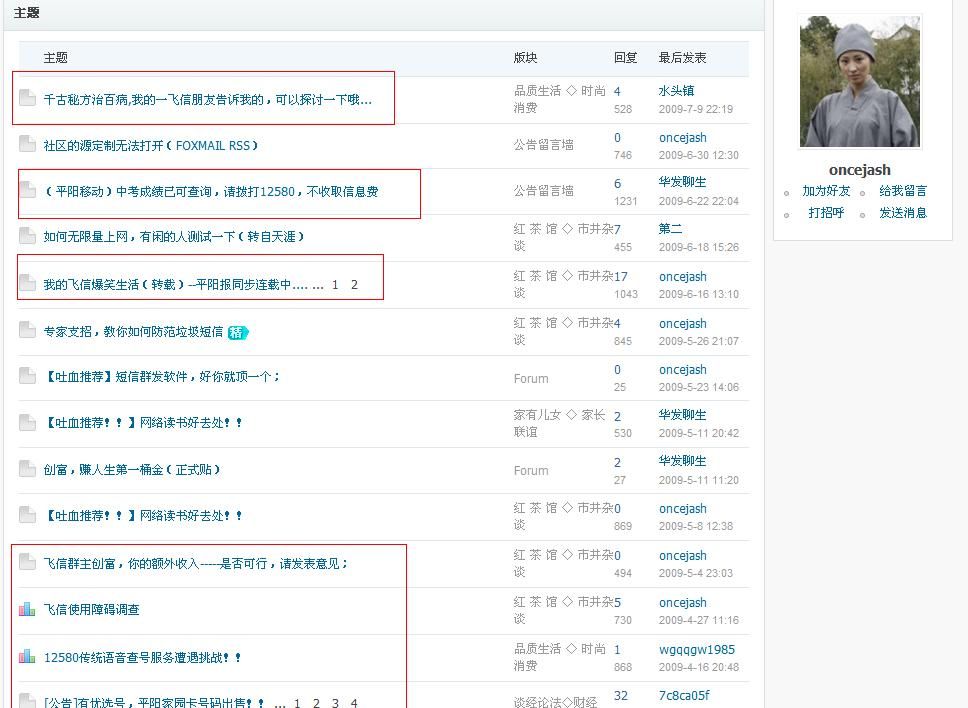
Task: Click last poster 第二
Action: [670, 228]
